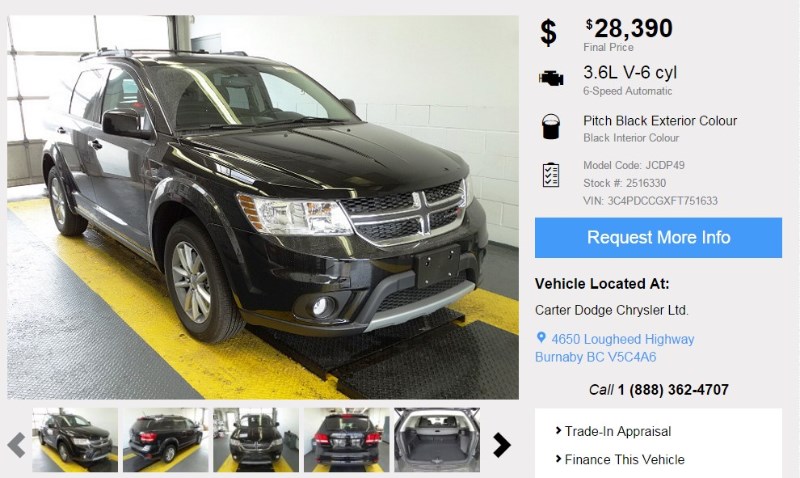This screenshot has height=478, width=800.
Task: Click the Request More Info button
Action: pyautogui.click(x=658, y=238)
